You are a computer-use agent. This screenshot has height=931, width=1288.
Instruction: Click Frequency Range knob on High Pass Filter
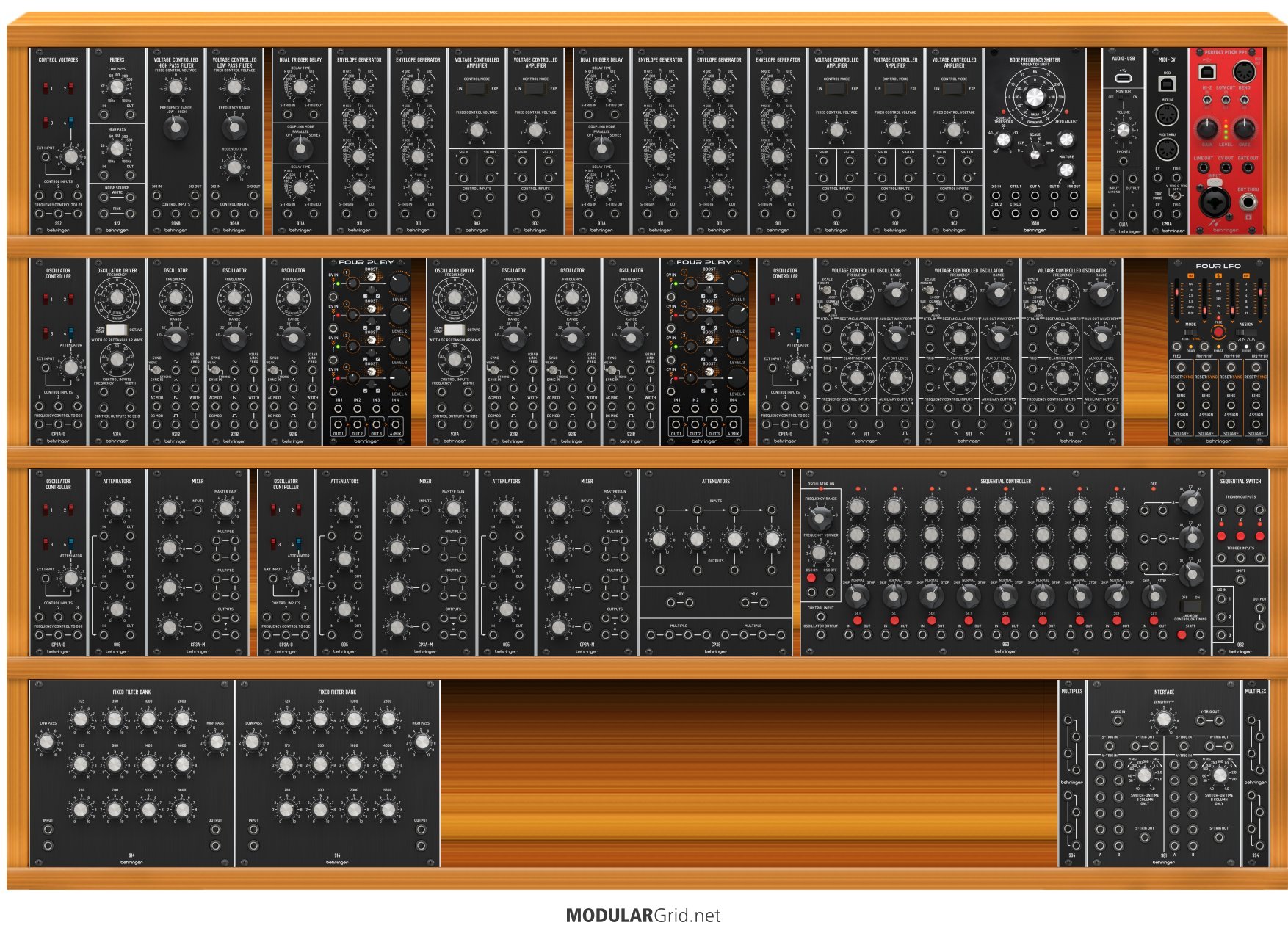click(x=176, y=128)
